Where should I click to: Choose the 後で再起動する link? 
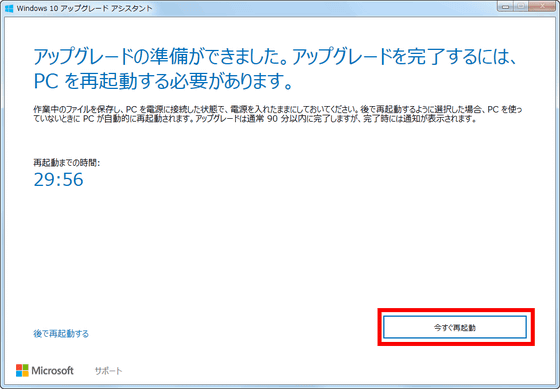[x=61, y=334]
